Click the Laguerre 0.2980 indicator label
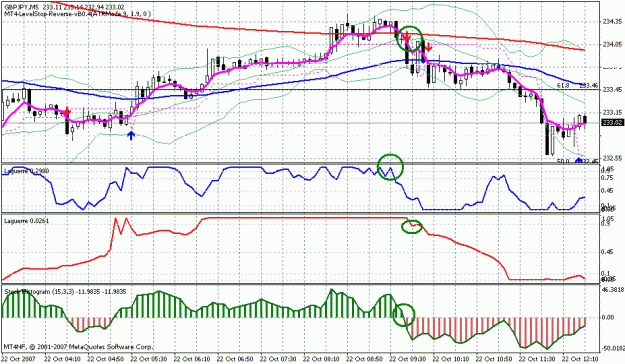The height and width of the screenshot is (364, 625). pyautogui.click(x=27, y=171)
